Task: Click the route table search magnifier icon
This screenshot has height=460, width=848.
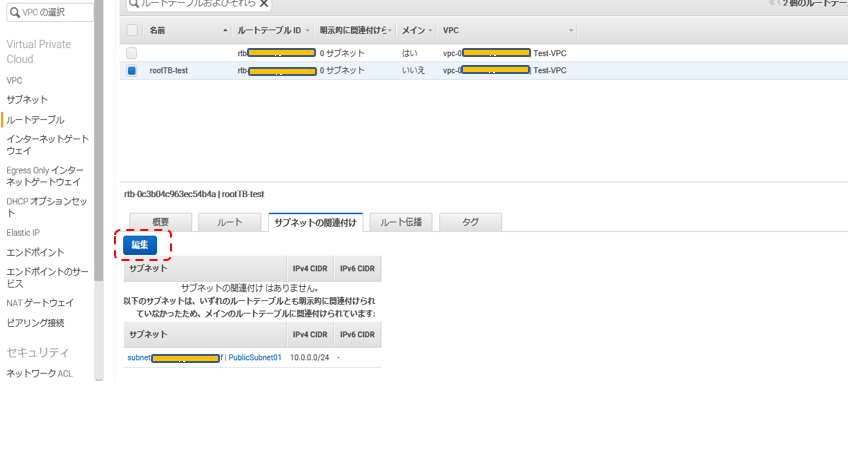Action: (x=134, y=4)
